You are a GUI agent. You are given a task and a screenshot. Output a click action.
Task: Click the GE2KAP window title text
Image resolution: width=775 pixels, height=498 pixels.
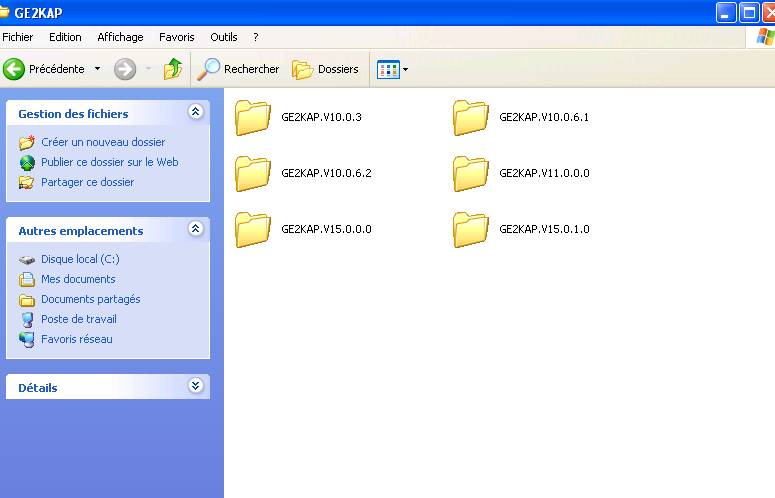(38, 13)
